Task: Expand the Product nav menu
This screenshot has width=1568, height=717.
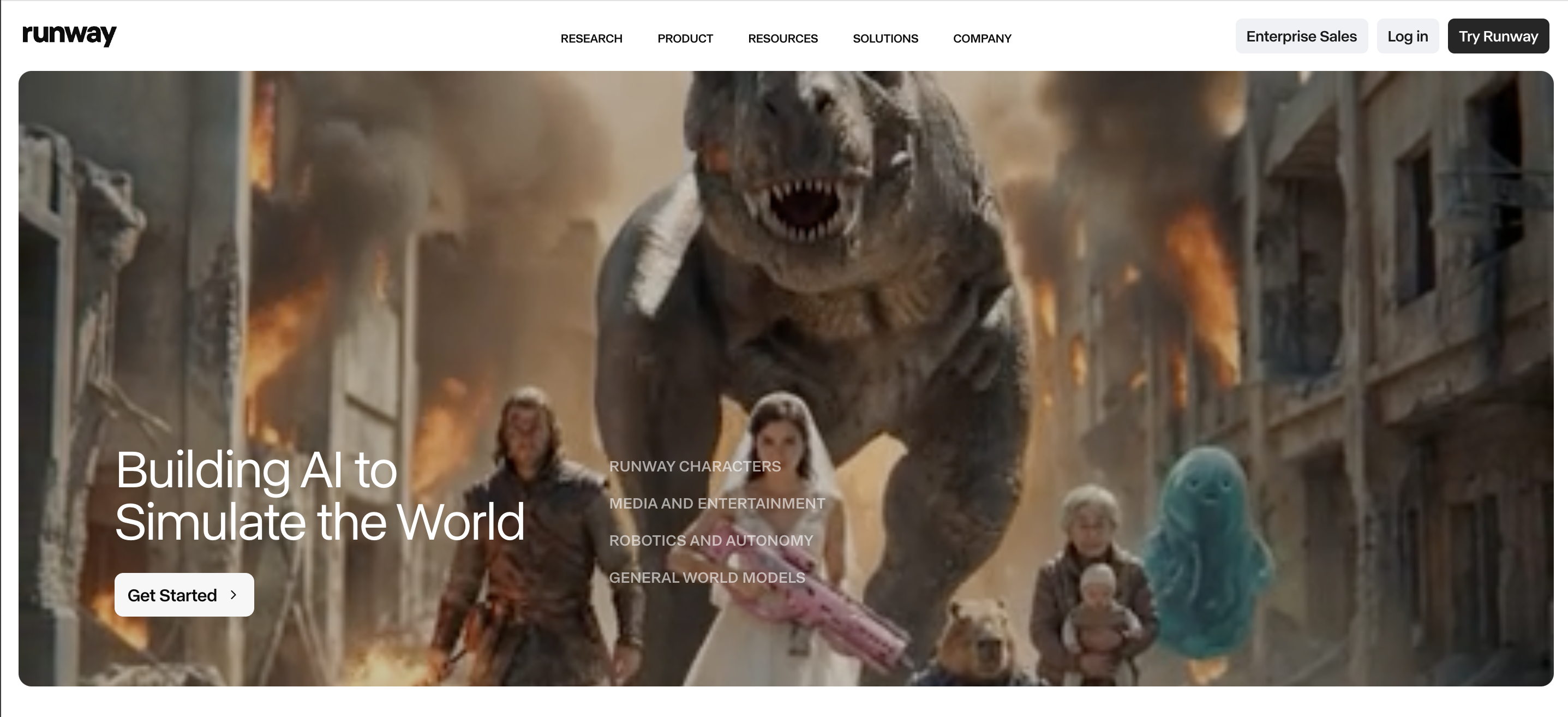Action: coord(685,38)
